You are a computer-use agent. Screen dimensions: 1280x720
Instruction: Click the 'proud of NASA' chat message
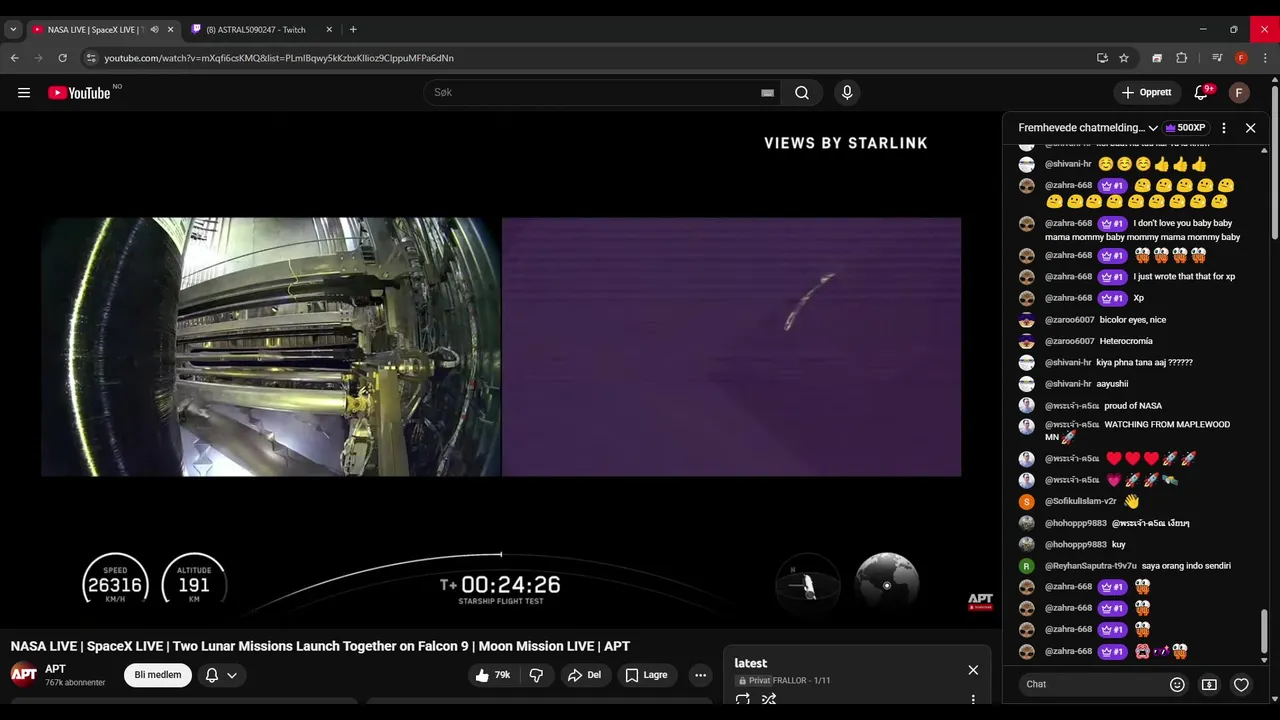1133,406
